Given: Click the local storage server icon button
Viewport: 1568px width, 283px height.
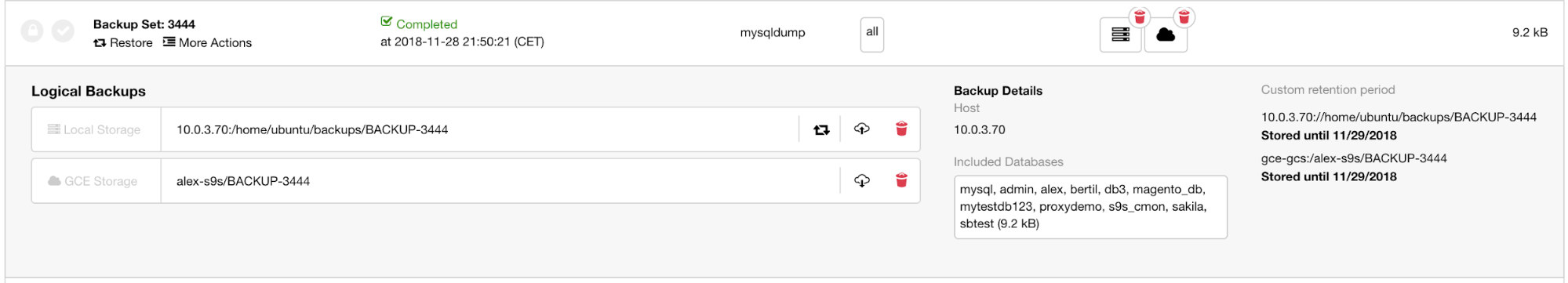Looking at the screenshot, I should click(1120, 34).
